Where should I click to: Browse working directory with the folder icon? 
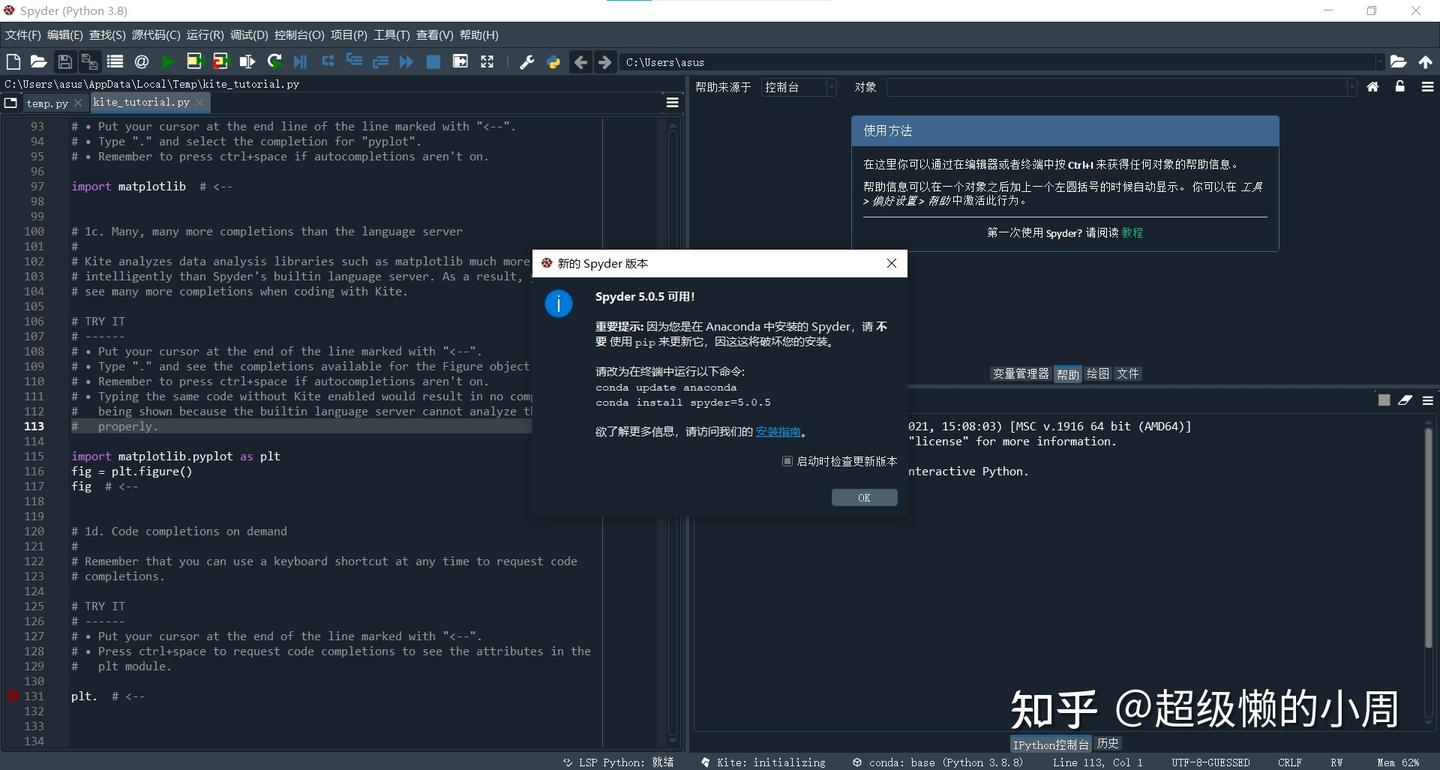tap(1399, 61)
